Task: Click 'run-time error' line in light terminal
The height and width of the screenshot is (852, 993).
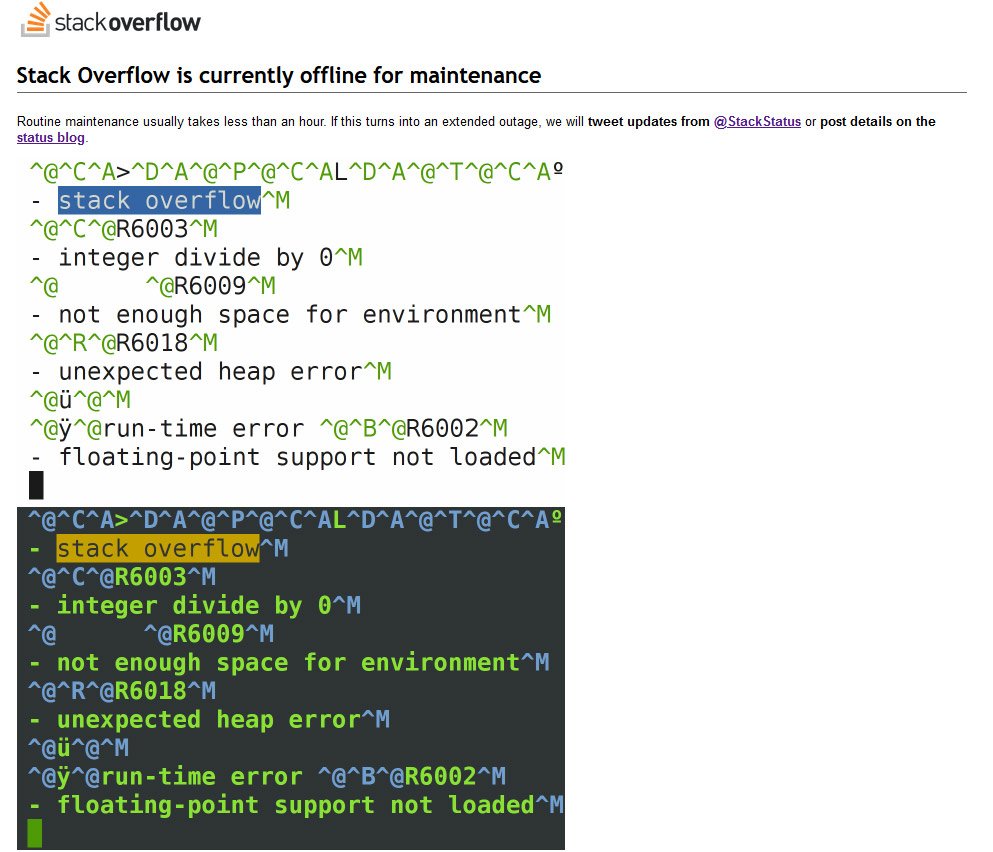Action: click(x=268, y=429)
